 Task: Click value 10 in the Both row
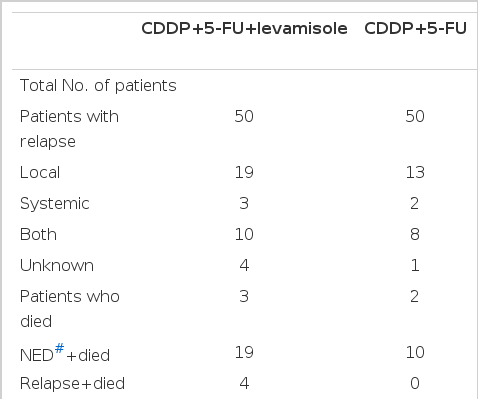(x=244, y=234)
